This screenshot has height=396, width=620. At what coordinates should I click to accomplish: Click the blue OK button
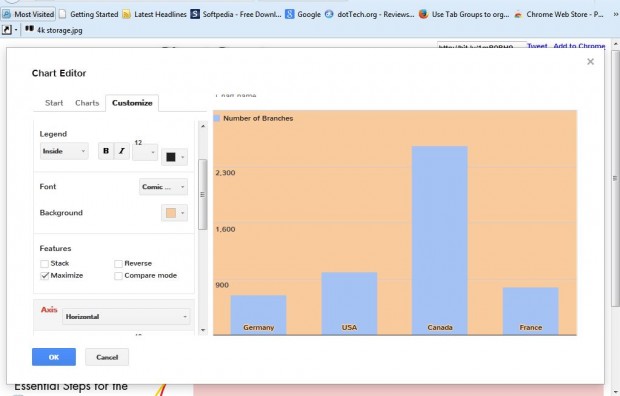coord(54,357)
